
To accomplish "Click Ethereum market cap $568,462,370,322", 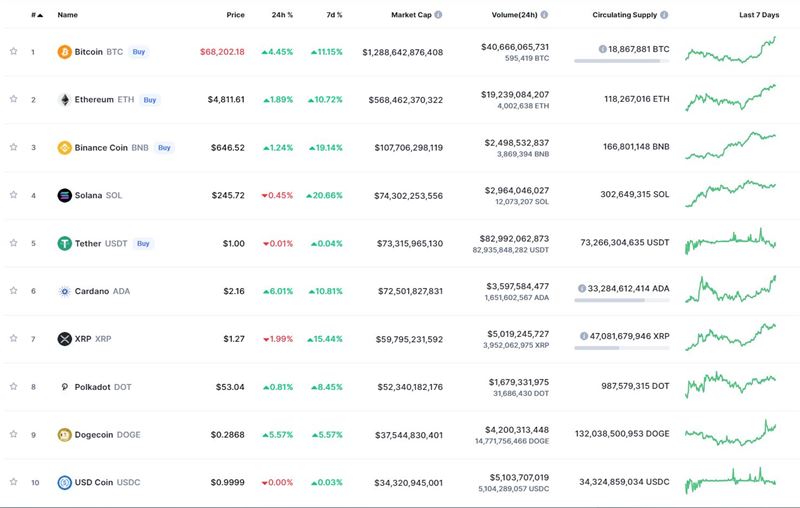I will pos(406,100).
